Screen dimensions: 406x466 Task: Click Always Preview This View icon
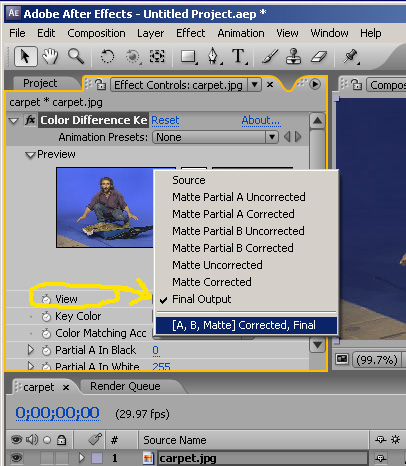342,359
